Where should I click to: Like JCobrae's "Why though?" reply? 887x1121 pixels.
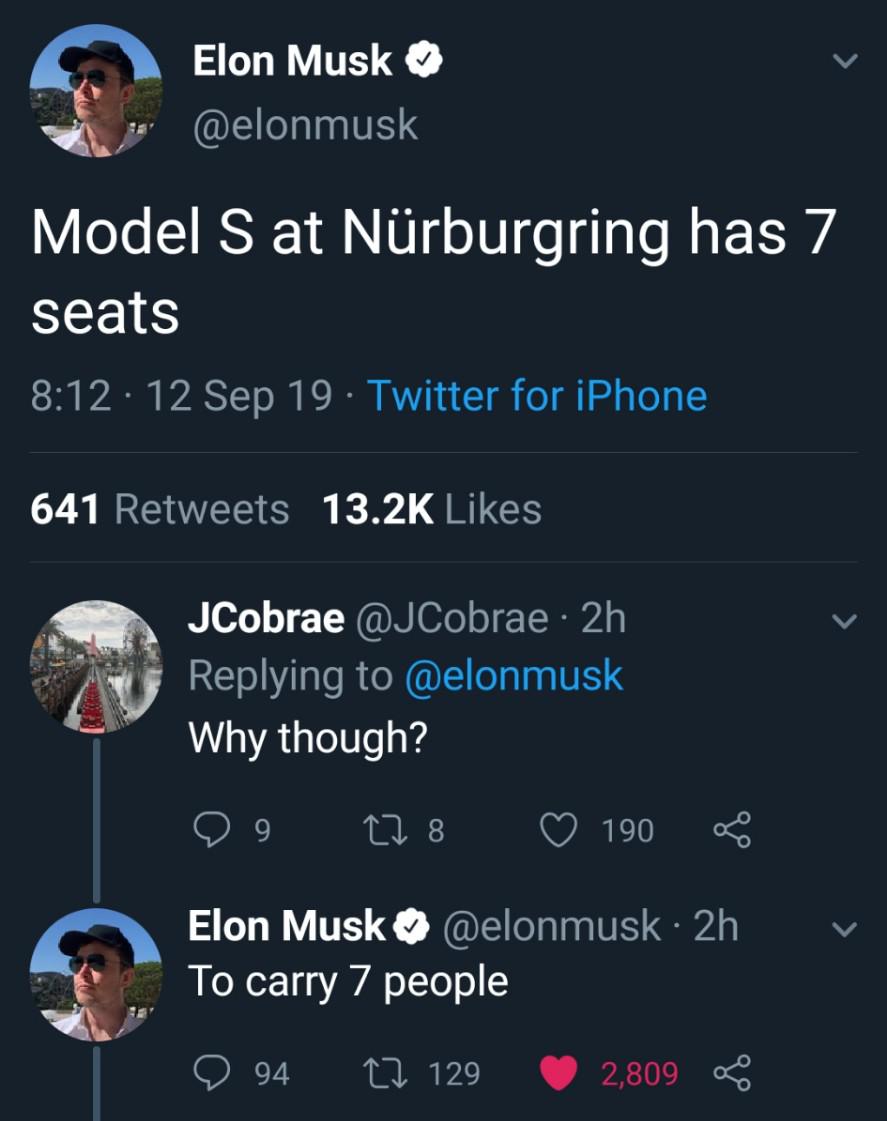tap(558, 829)
